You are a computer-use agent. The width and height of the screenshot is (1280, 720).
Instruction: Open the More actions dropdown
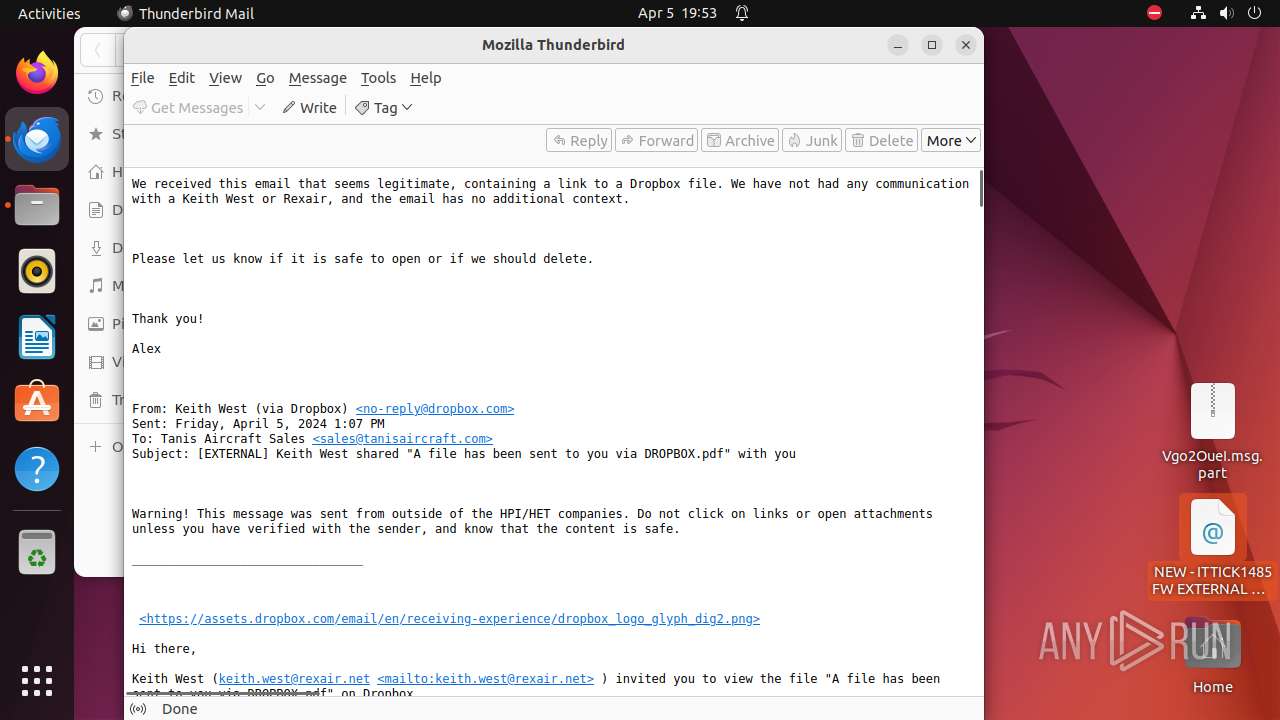(x=950, y=141)
